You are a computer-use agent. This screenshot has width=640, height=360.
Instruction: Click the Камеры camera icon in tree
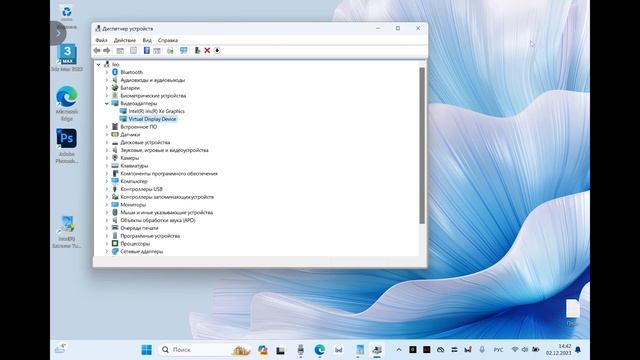coord(115,158)
